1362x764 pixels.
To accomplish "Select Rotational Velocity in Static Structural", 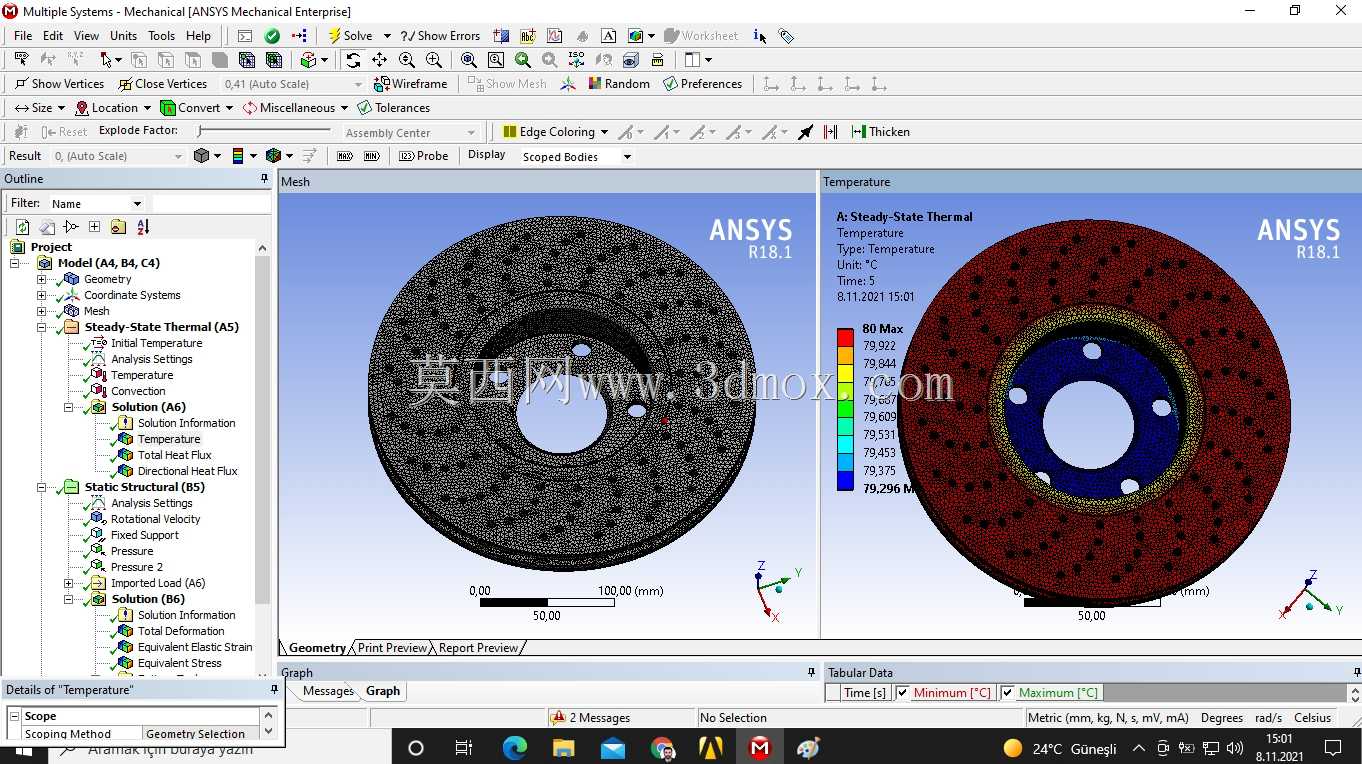I will [156, 519].
